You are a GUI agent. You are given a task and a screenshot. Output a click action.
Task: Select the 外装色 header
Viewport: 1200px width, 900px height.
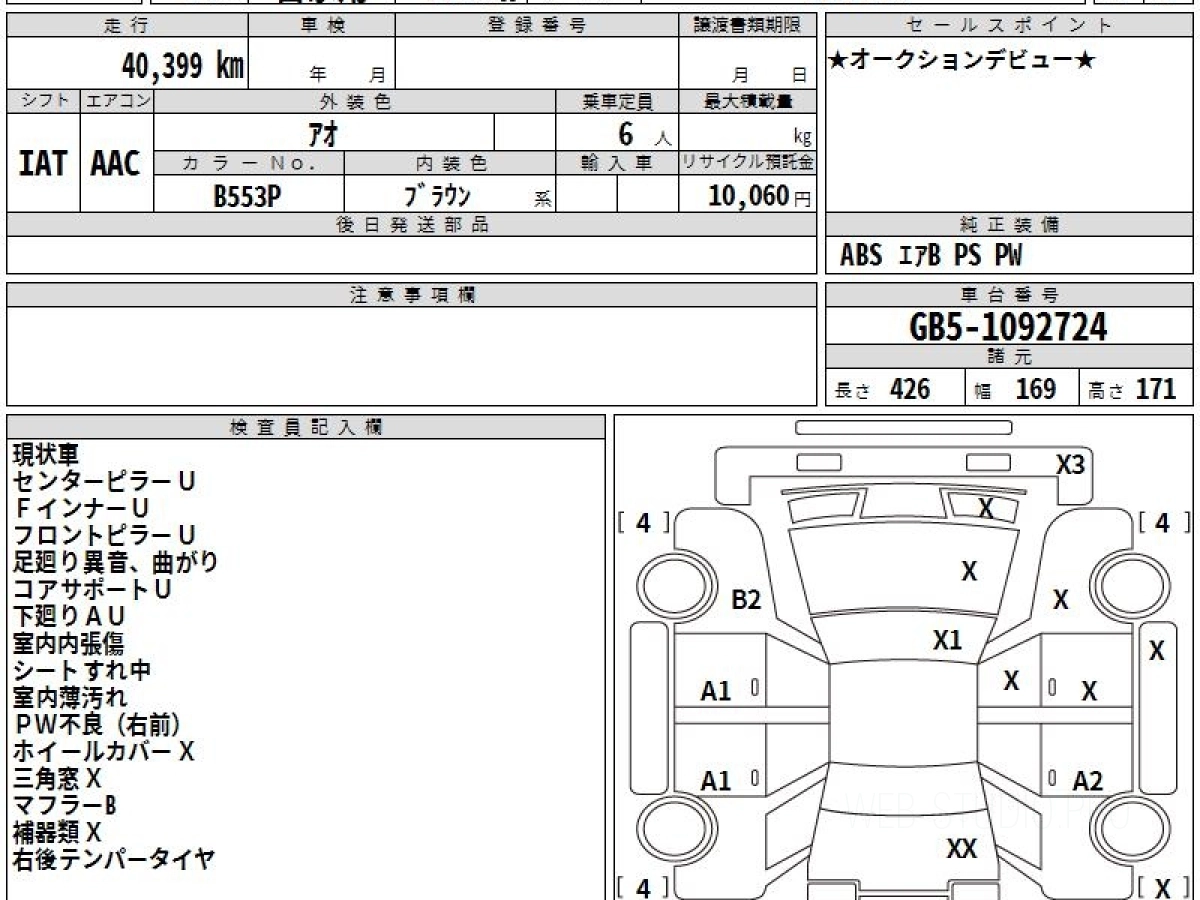pos(355,101)
